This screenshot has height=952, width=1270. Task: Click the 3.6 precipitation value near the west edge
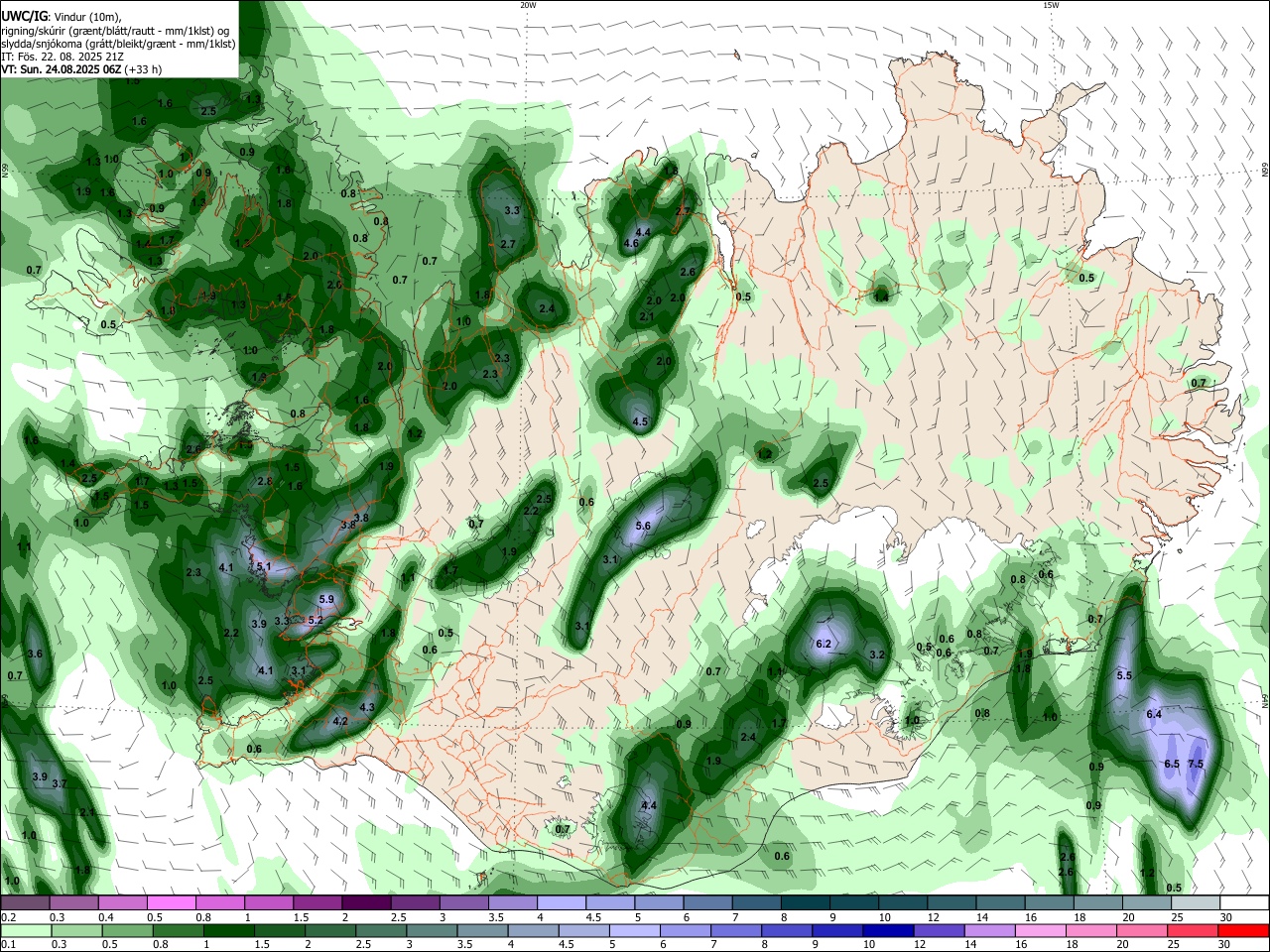(x=35, y=654)
